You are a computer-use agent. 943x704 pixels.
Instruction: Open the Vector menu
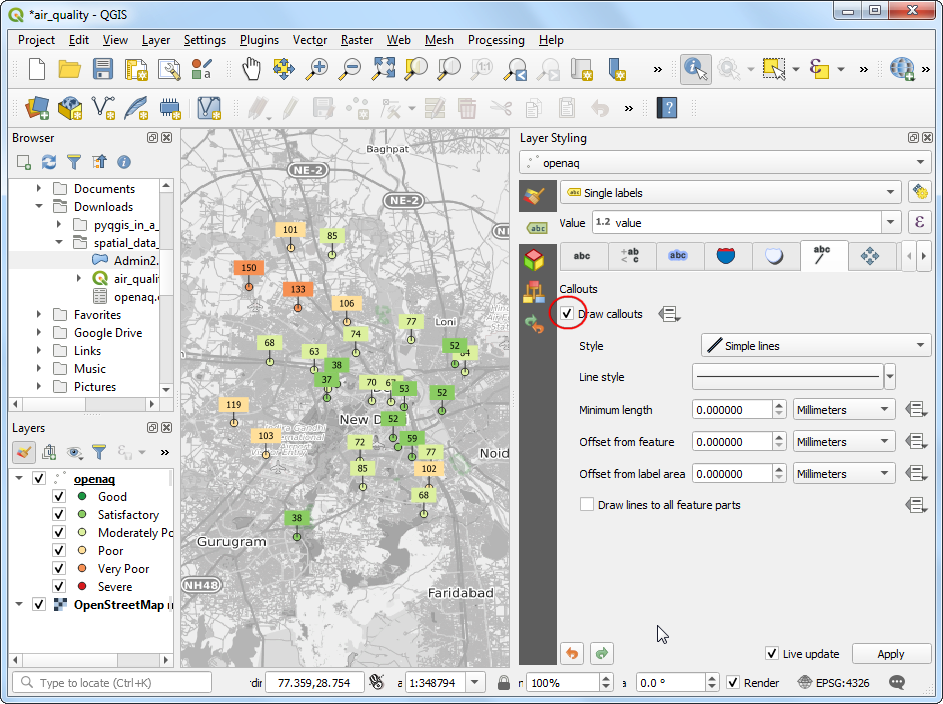pos(310,40)
